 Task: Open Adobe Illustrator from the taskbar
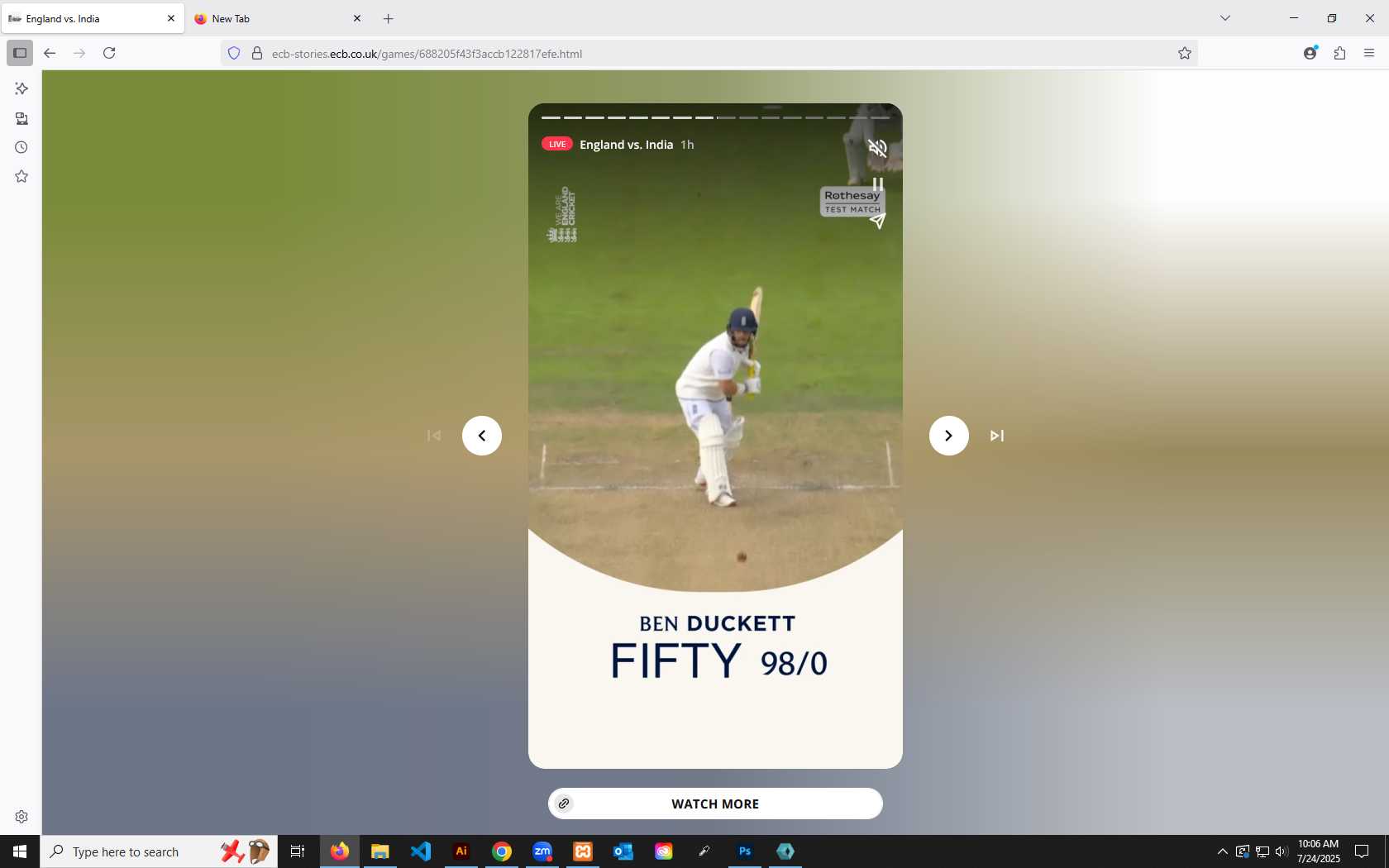click(461, 851)
